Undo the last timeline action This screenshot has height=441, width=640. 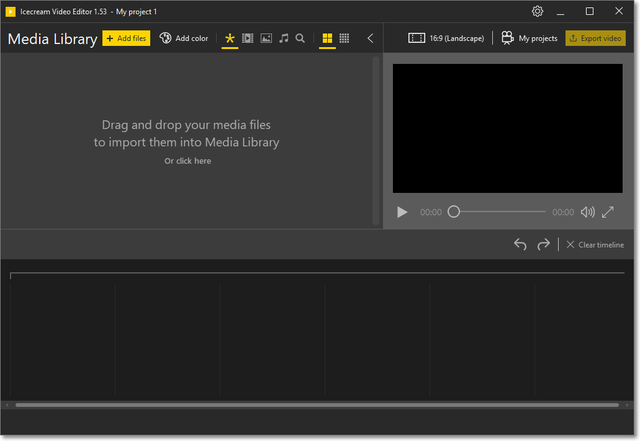click(520, 244)
